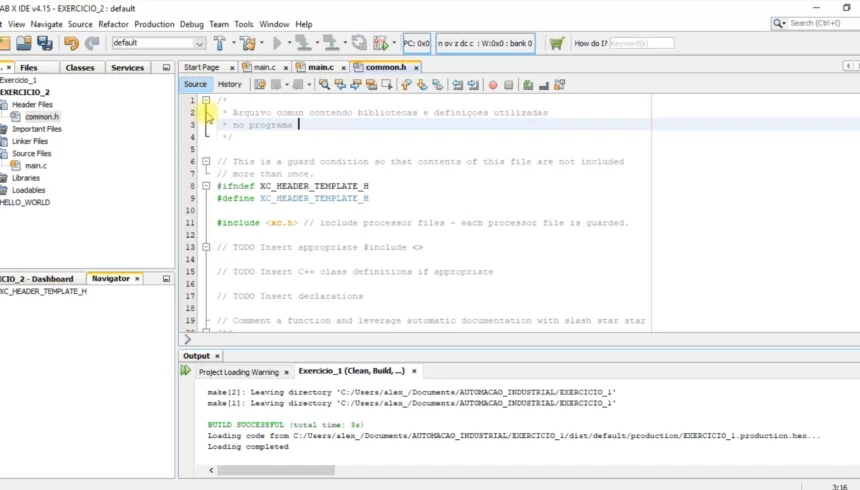
Task: Click the Re-run green arrows in Output
Action: click(185, 370)
